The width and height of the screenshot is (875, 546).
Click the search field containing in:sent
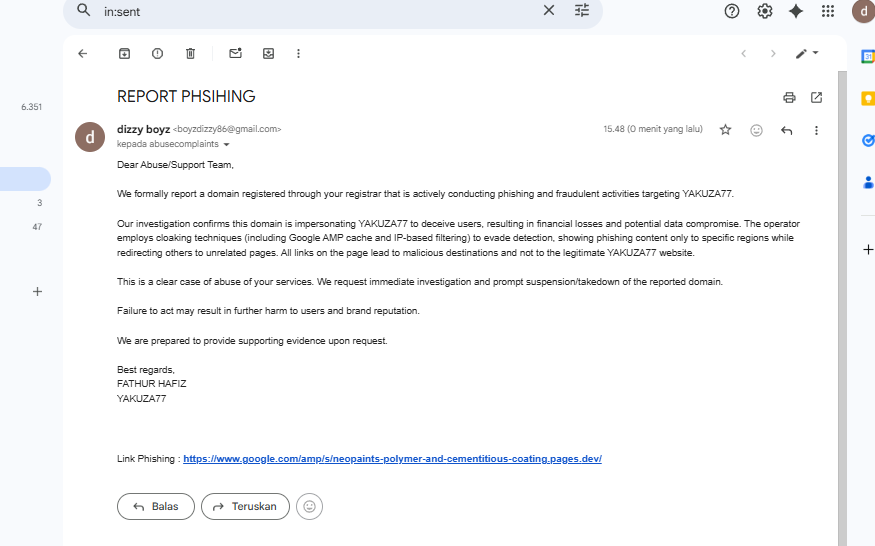[x=300, y=10]
